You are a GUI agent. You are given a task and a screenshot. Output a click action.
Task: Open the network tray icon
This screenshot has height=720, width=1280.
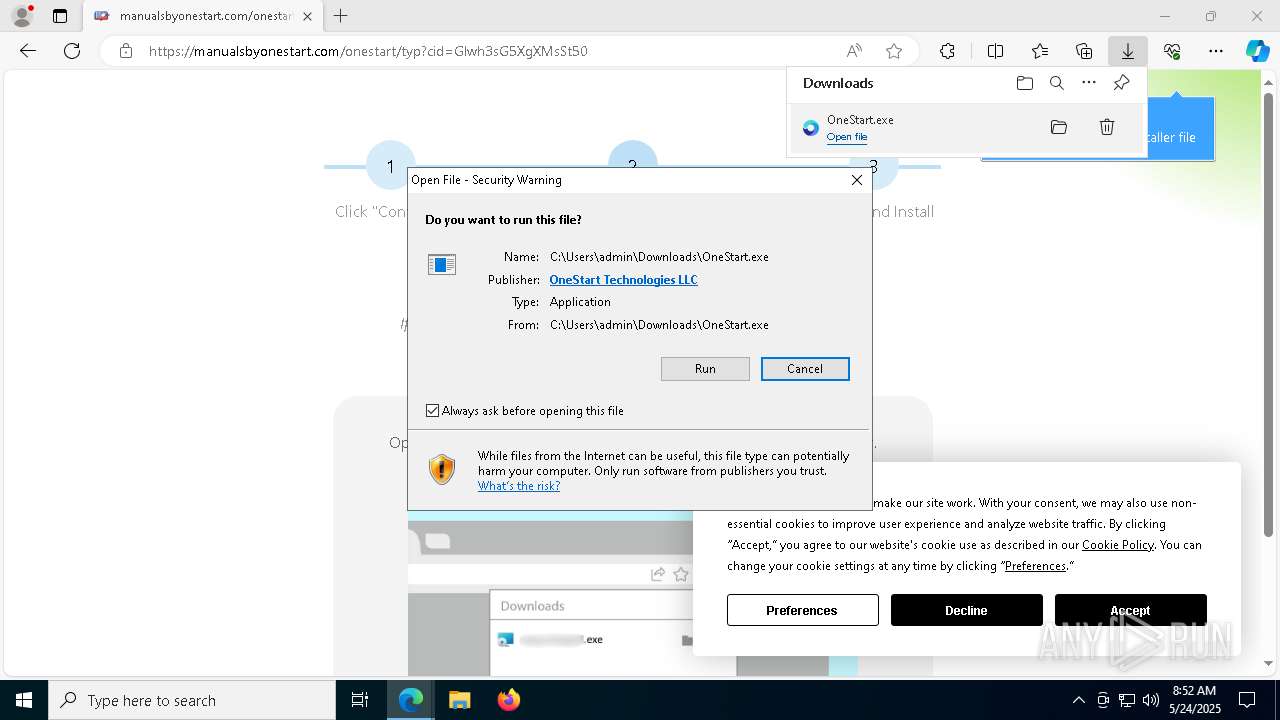pos(1127,700)
